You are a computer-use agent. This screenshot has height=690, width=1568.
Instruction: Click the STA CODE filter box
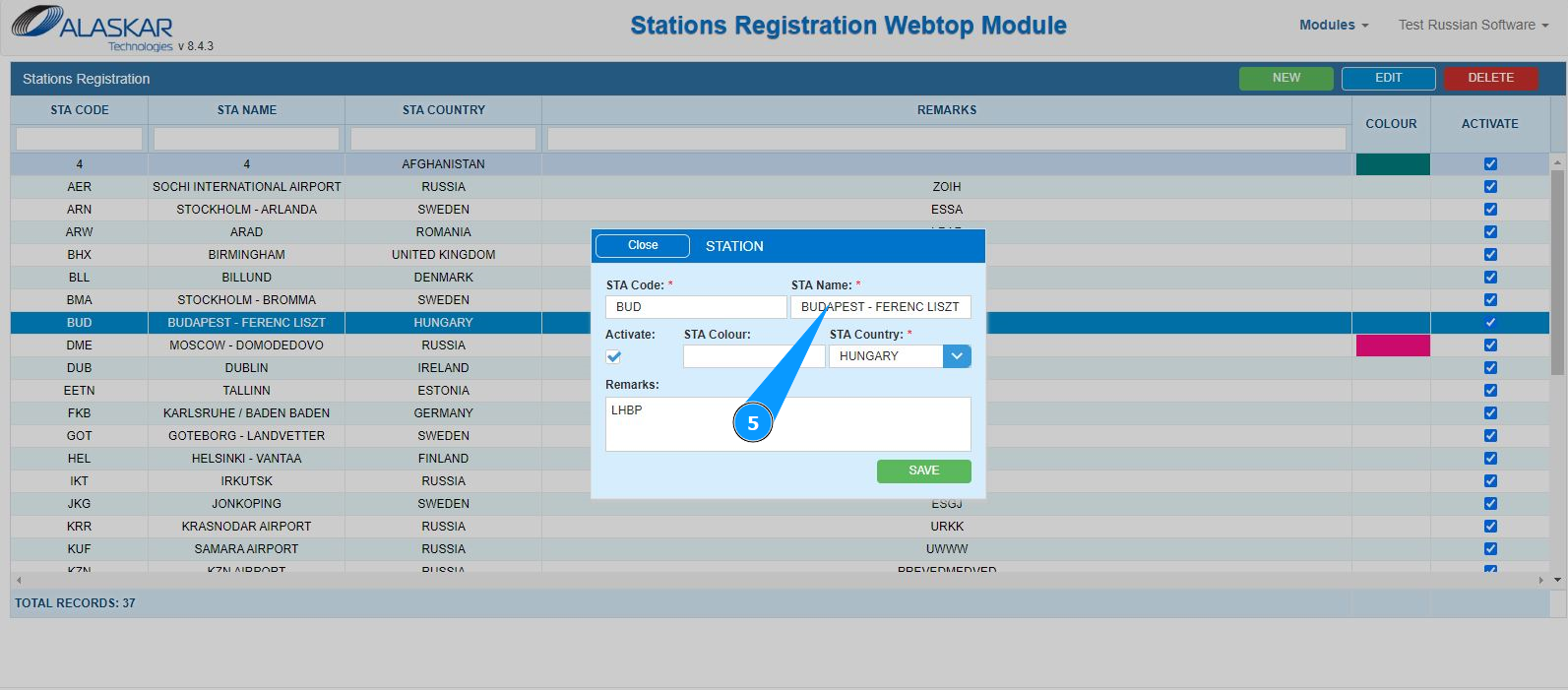click(80, 139)
